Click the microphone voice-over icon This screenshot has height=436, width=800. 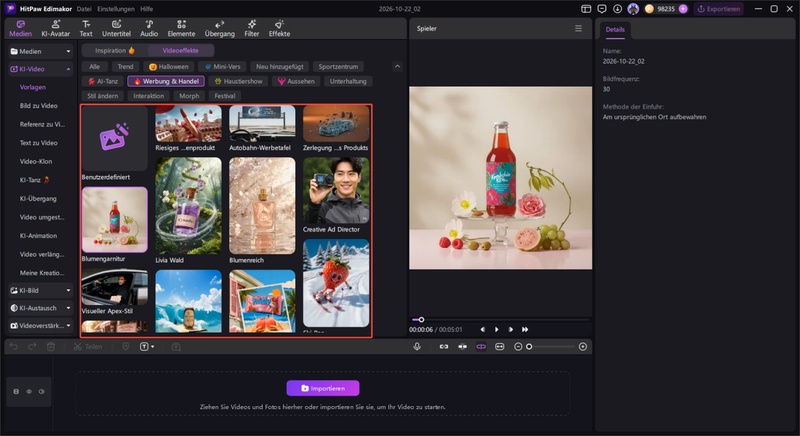click(417, 347)
